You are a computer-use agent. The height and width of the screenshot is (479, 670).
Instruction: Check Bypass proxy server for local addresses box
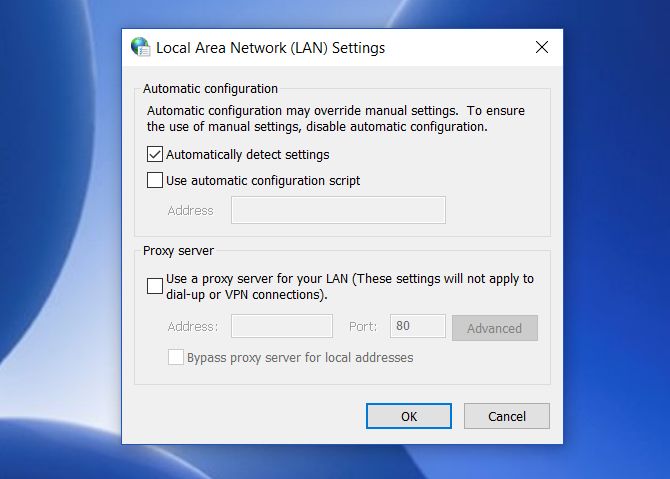[176, 357]
